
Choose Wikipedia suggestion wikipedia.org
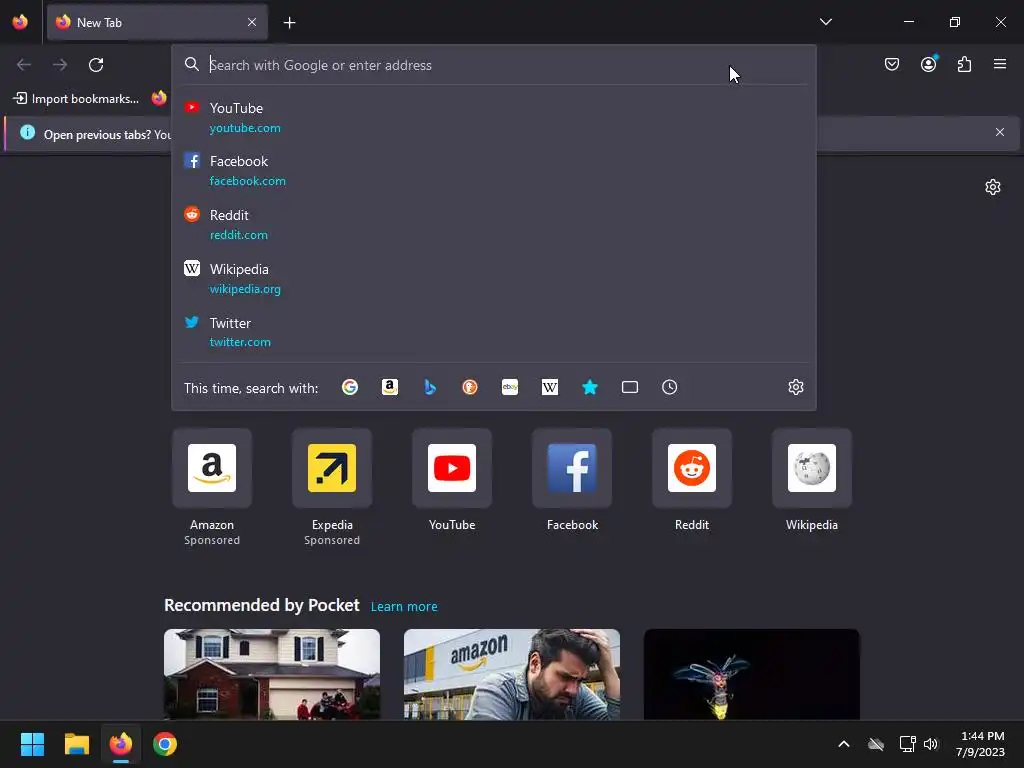pyautogui.click(x=494, y=278)
